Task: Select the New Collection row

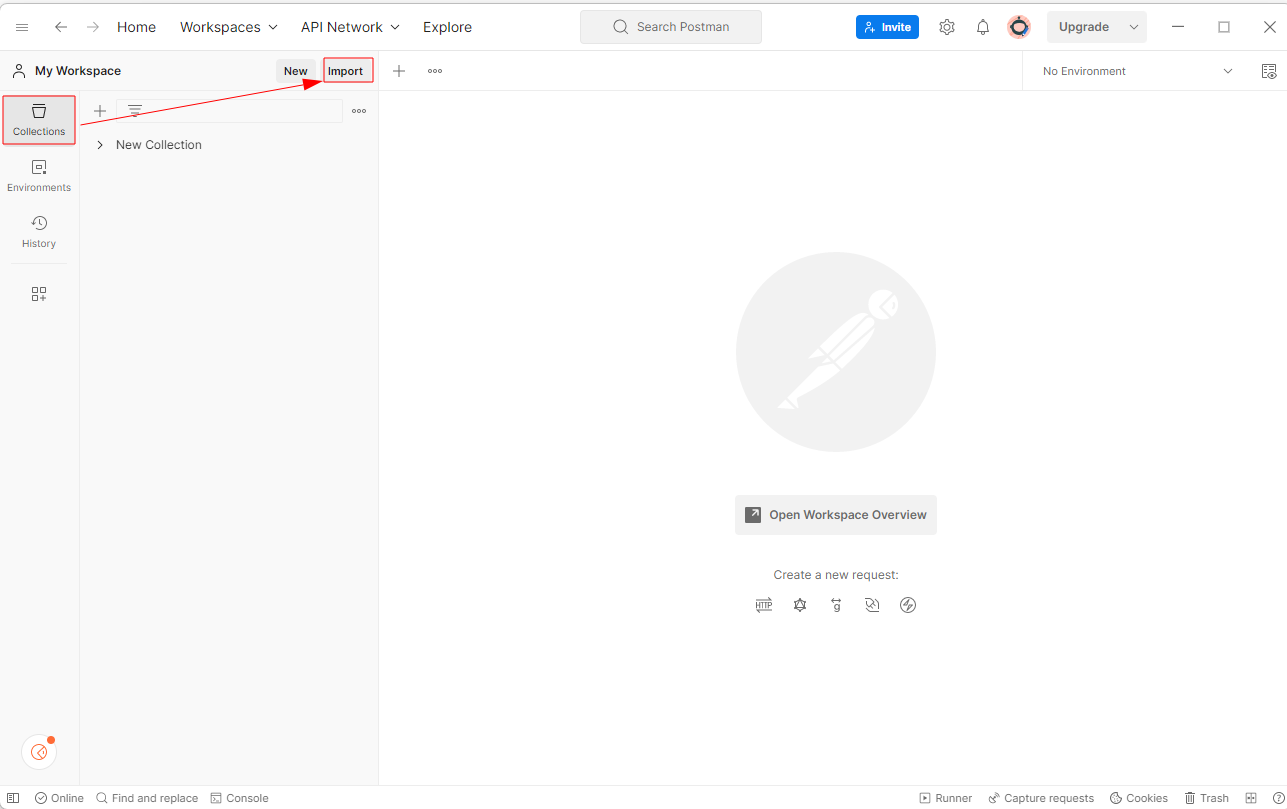Action: coord(229,145)
